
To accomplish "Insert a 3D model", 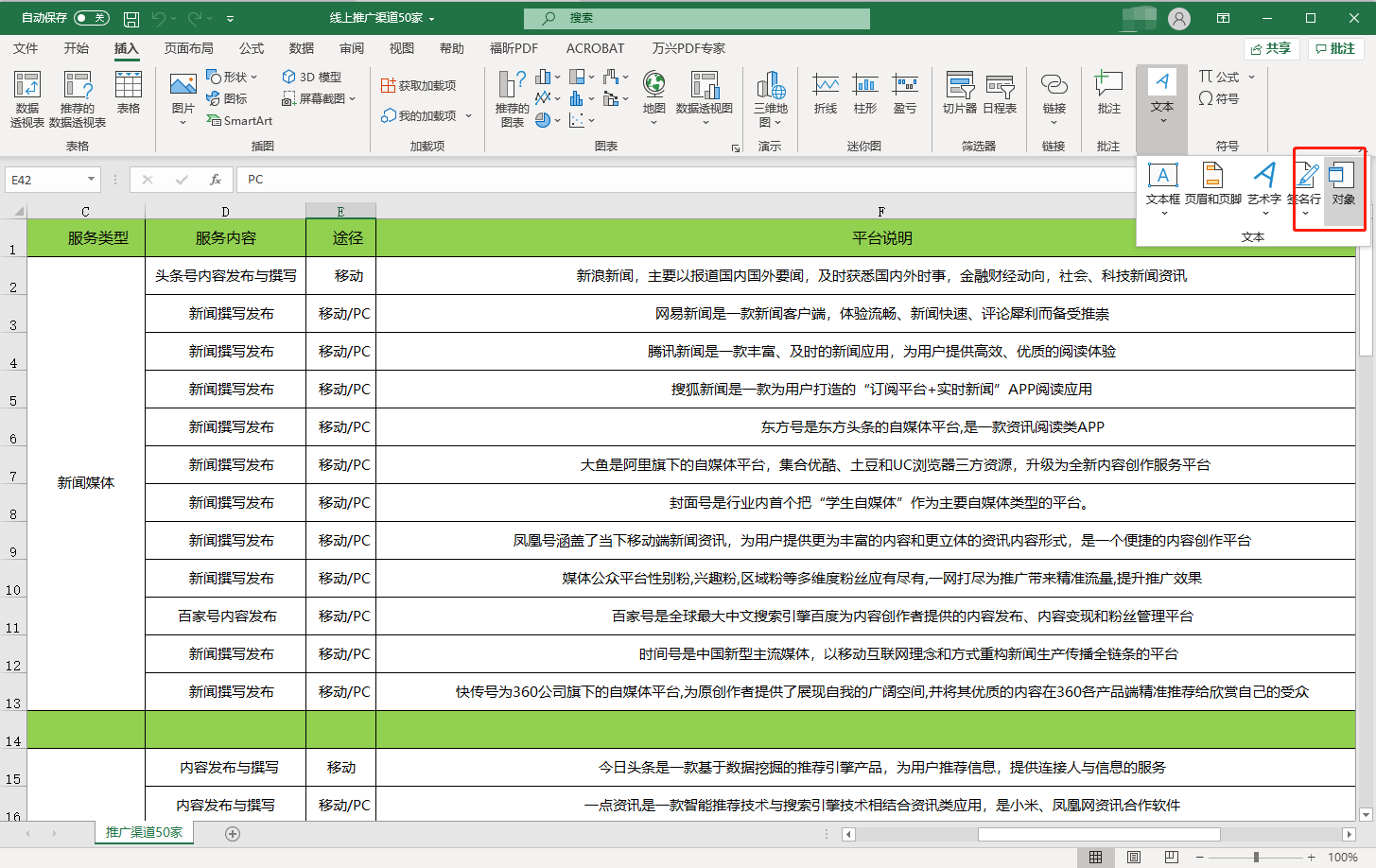I will (x=312, y=77).
